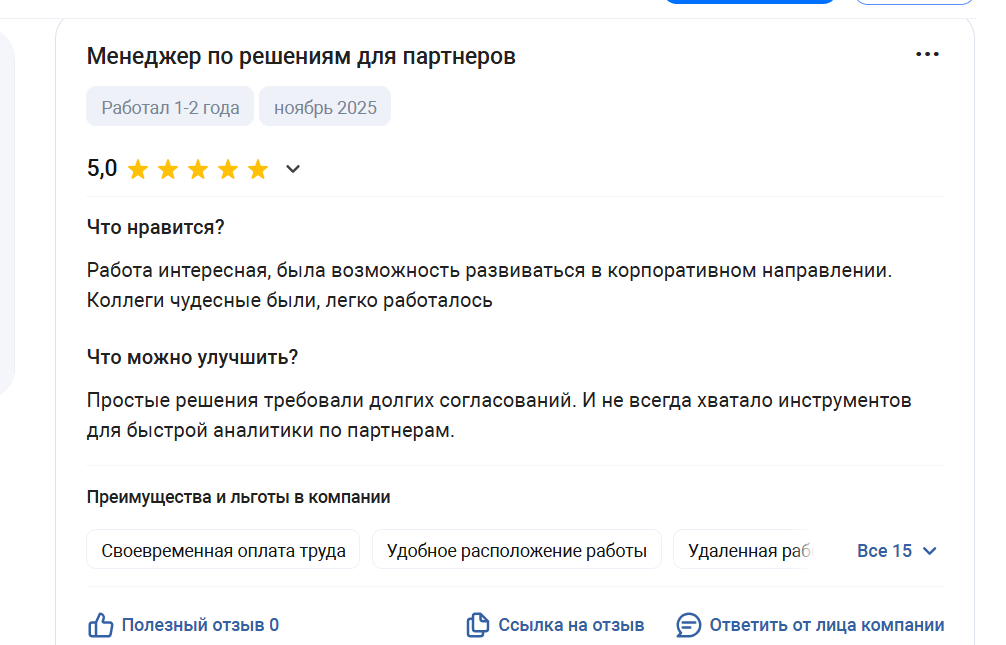Click "Ответить от лица компании"
Image resolution: width=1006 pixels, height=645 pixels.
(x=826, y=626)
